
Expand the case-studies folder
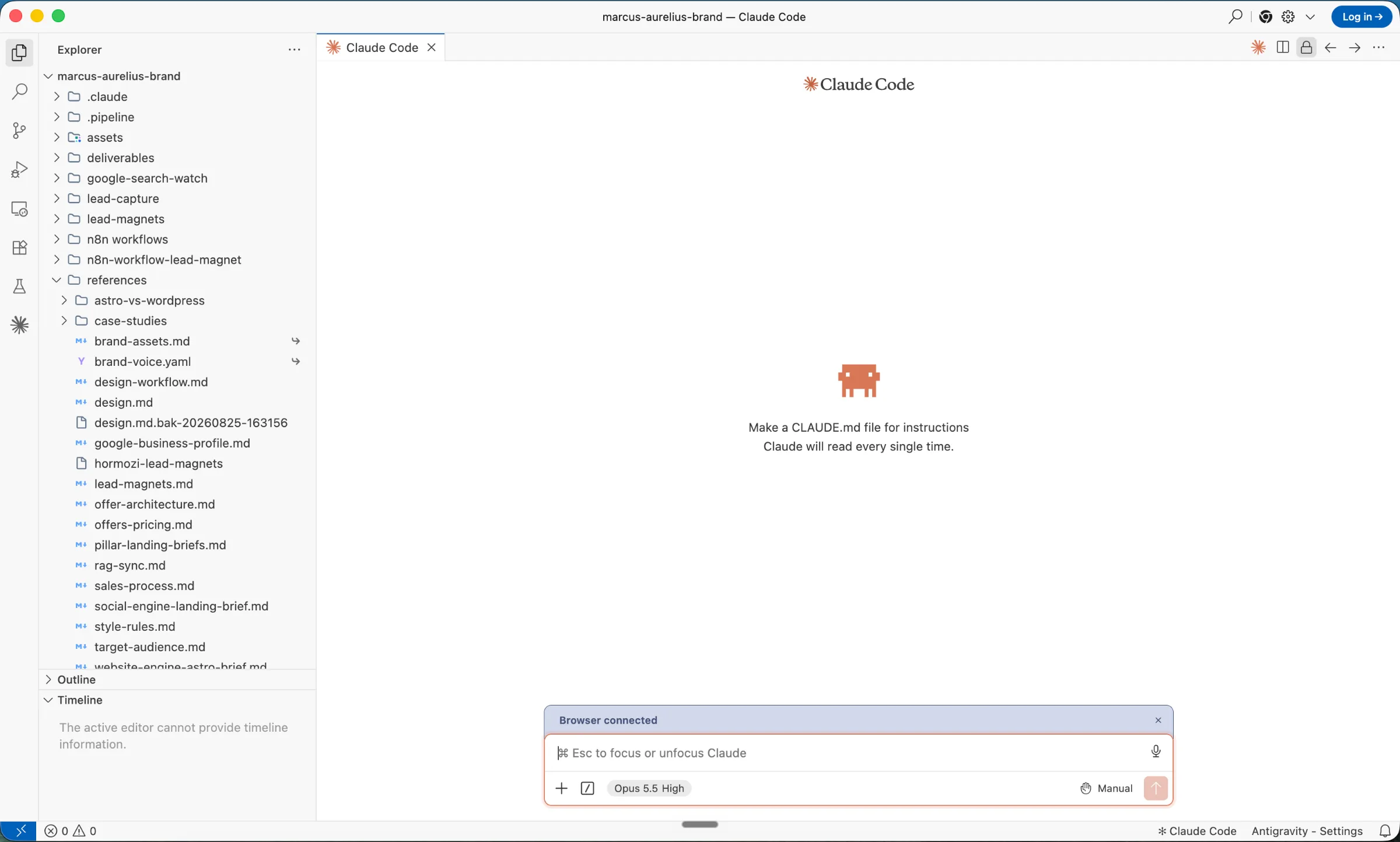[x=64, y=321]
